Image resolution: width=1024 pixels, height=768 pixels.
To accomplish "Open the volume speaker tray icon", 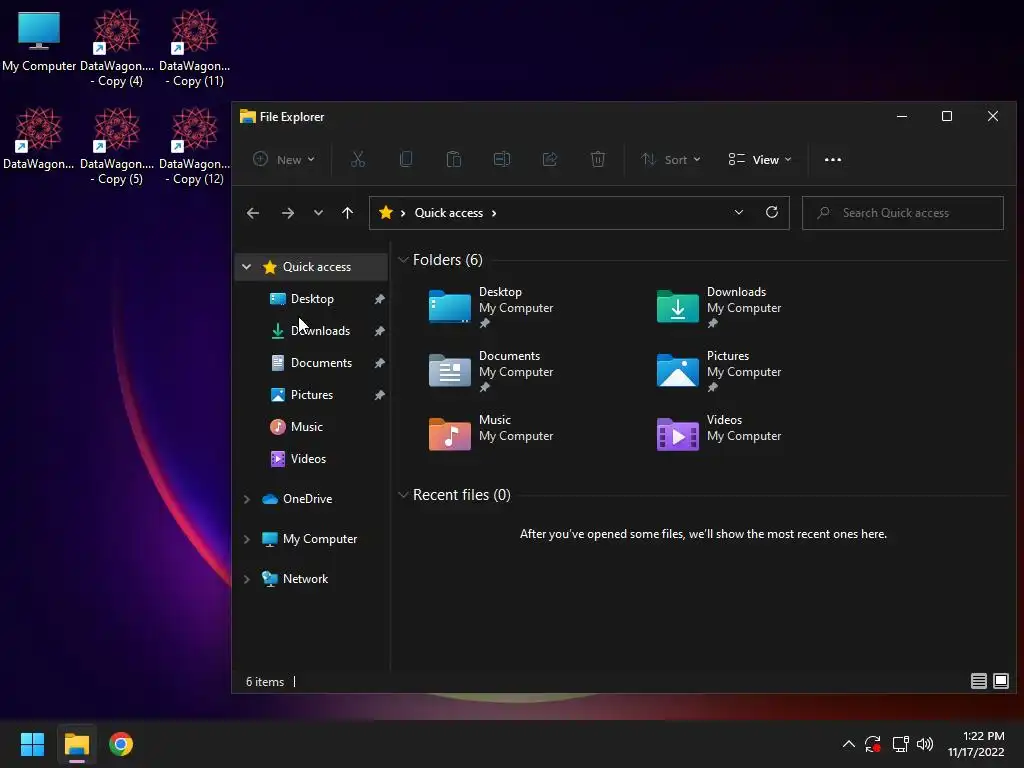I will 925,744.
